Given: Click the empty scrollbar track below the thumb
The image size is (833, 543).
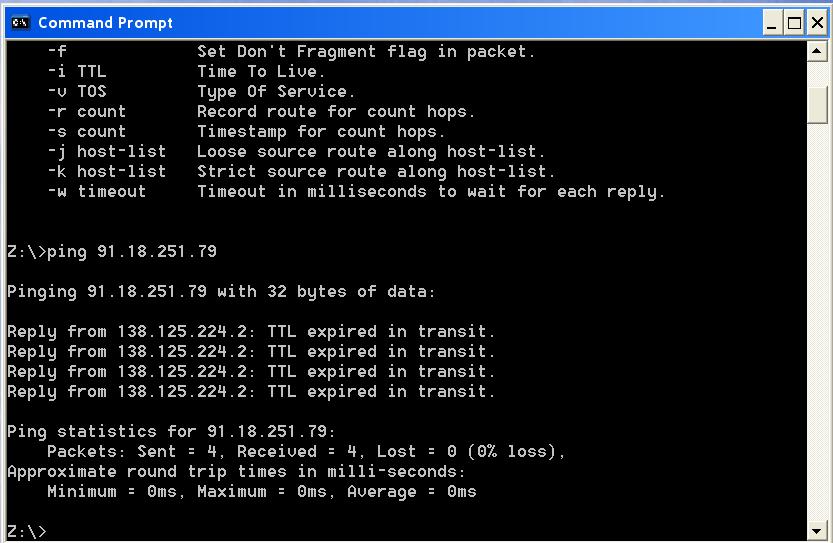Looking at the screenshot, I should (817, 321).
